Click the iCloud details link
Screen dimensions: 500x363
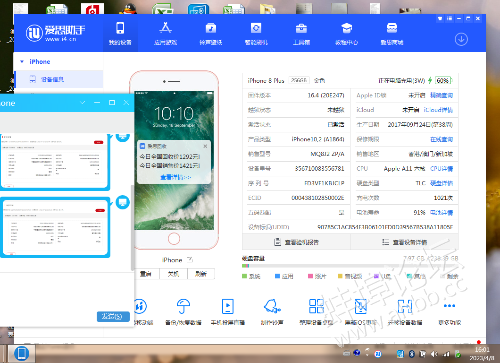click(x=438, y=110)
